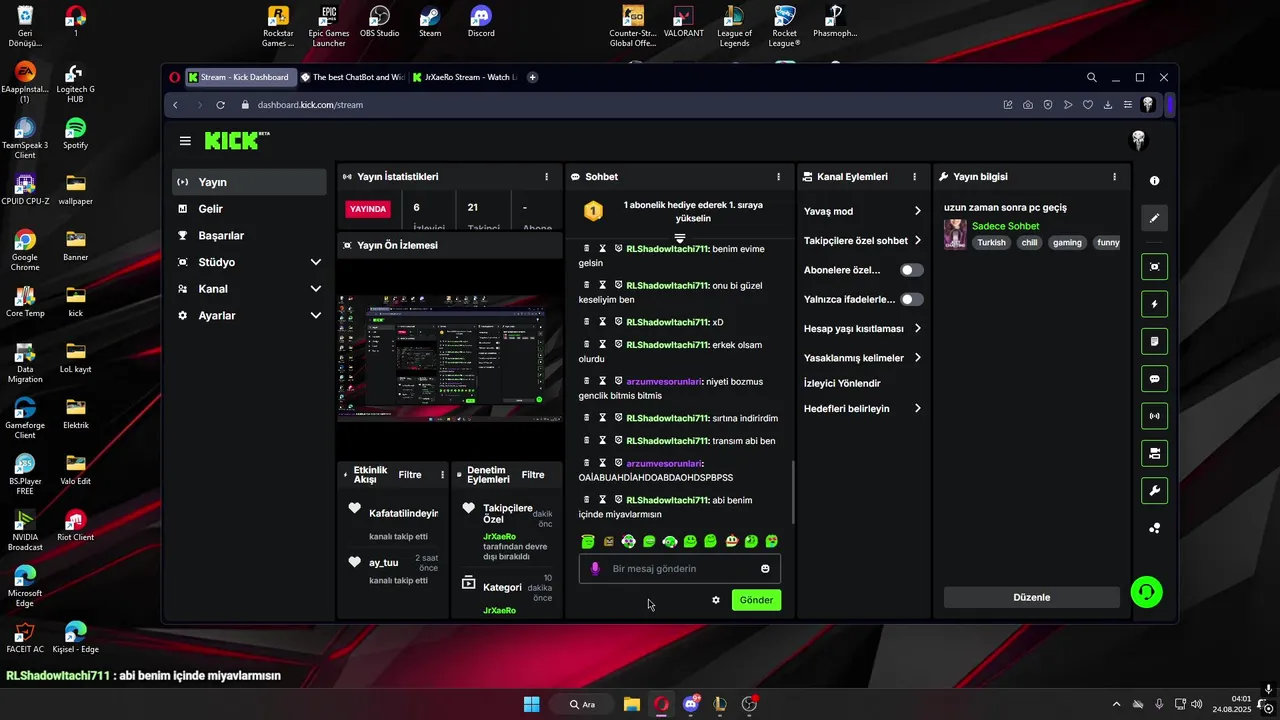
Task: Click the green KICK logo
Action: [x=237, y=140]
